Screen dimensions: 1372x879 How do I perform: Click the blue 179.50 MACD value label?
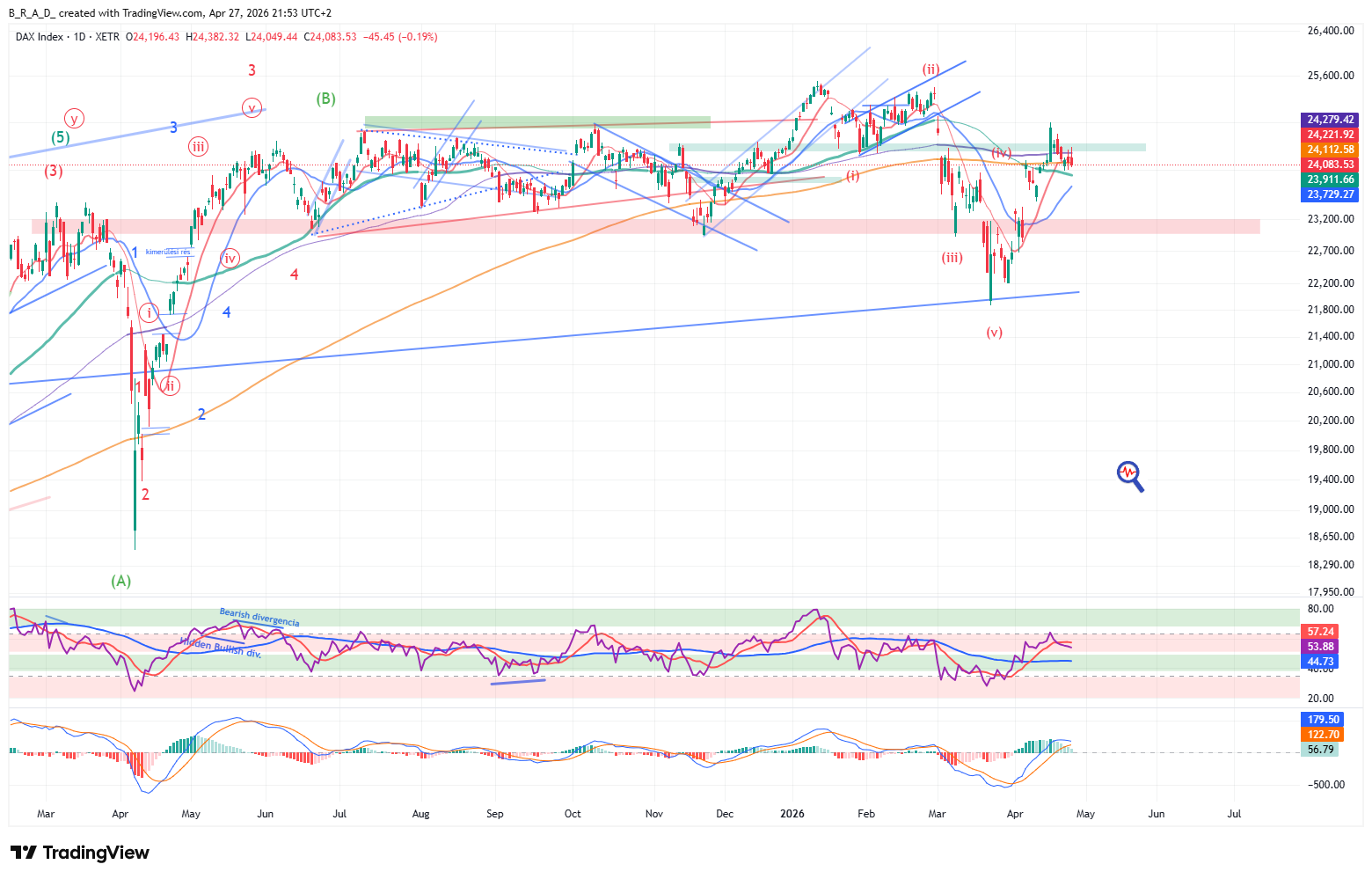1323,720
